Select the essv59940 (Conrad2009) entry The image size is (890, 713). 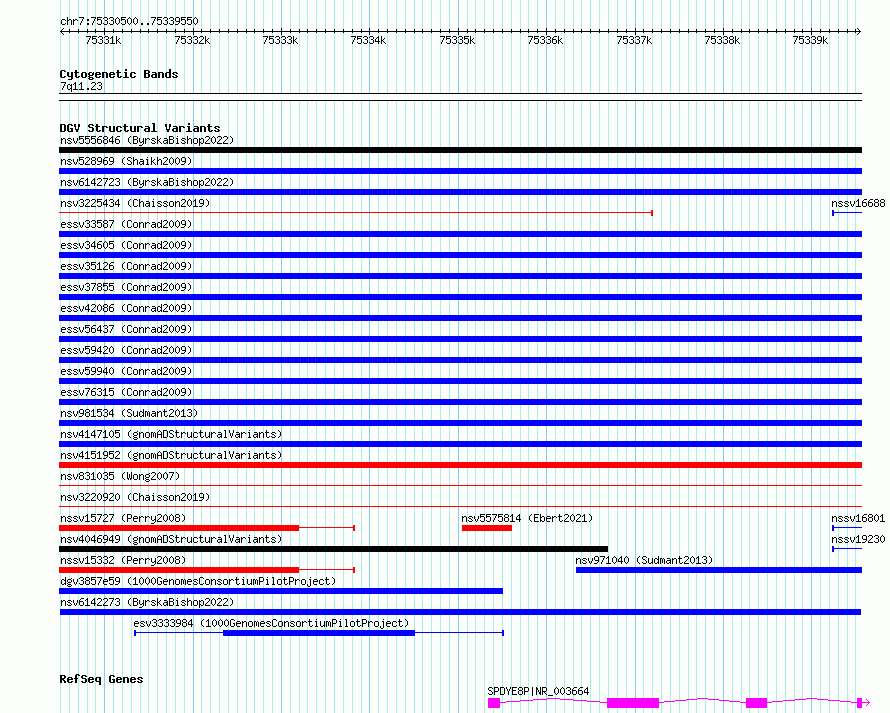point(126,371)
